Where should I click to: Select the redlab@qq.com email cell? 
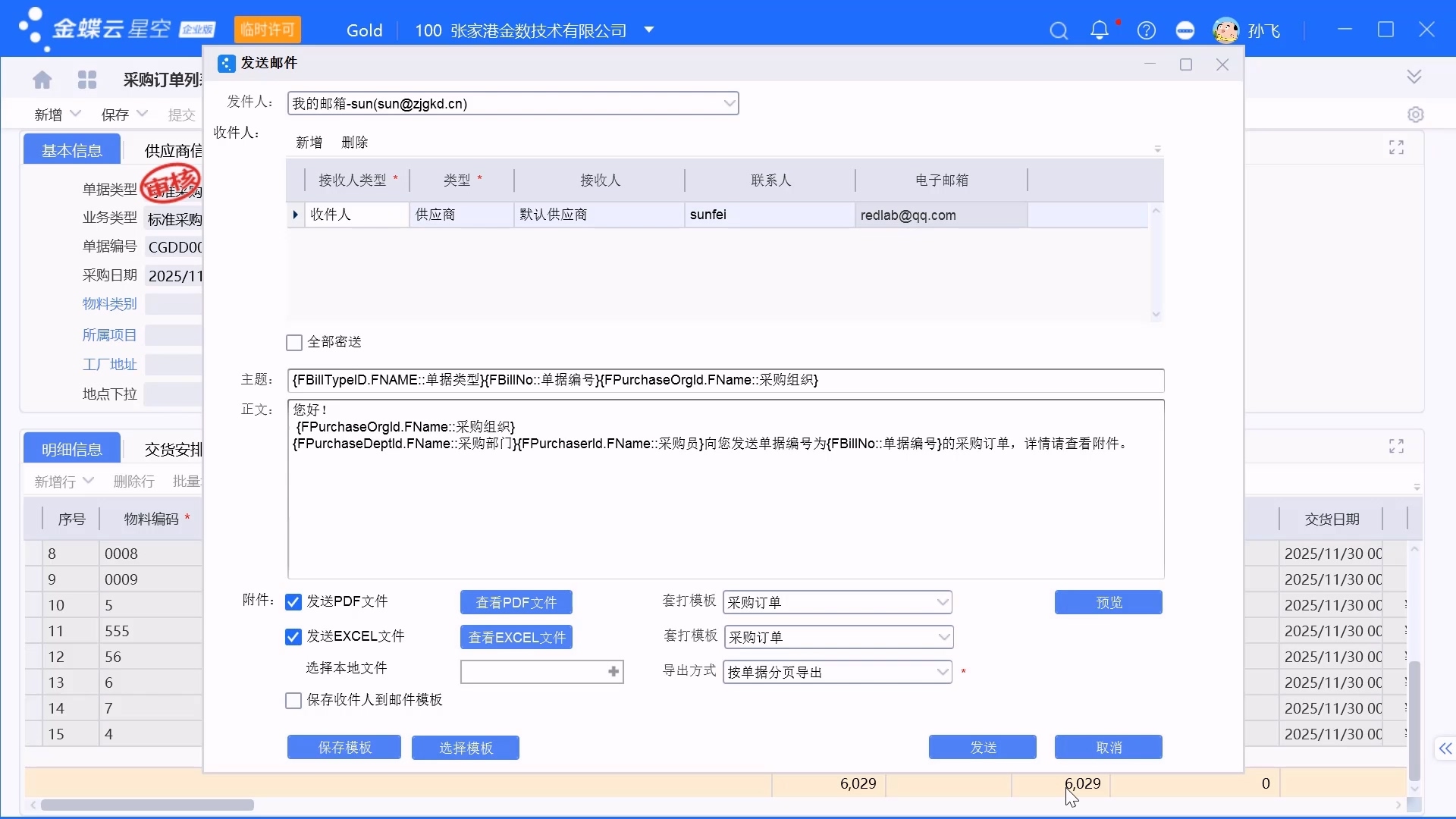coord(941,215)
